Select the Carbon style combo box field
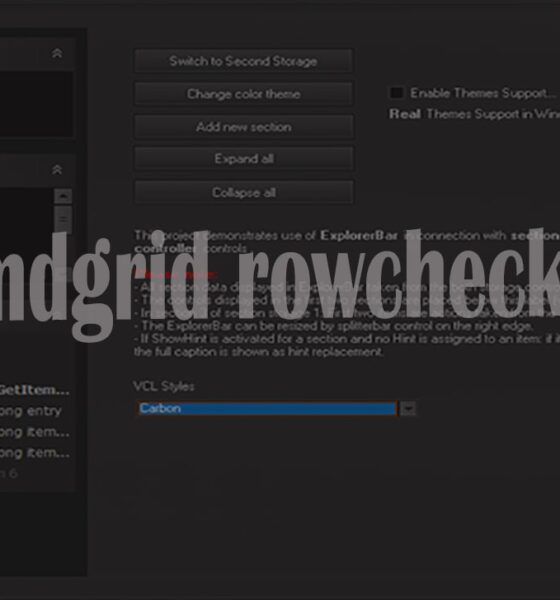The height and width of the screenshot is (600, 560). point(267,408)
